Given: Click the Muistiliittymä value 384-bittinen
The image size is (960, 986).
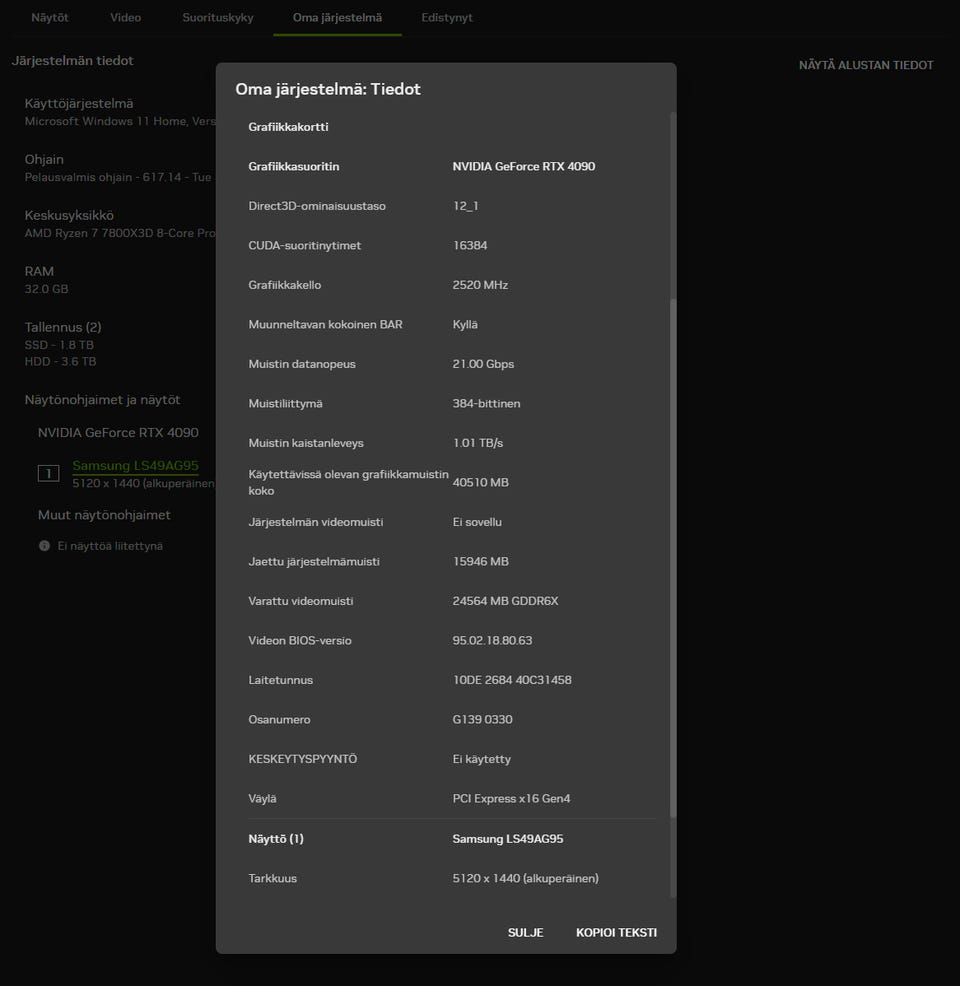Looking at the screenshot, I should pos(486,404).
